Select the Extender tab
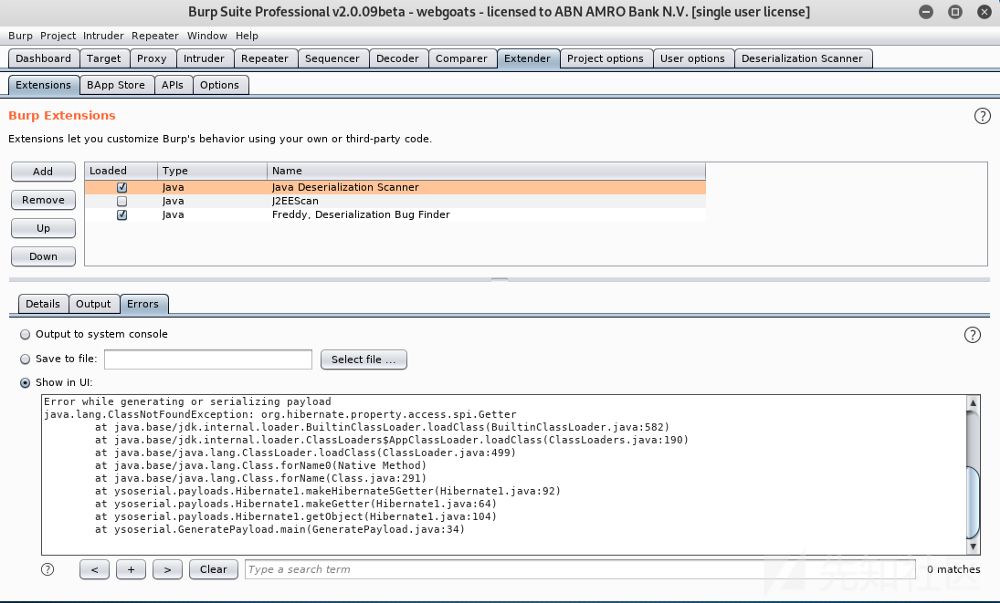This screenshot has width=1000, height=603. tap(527, 59)
